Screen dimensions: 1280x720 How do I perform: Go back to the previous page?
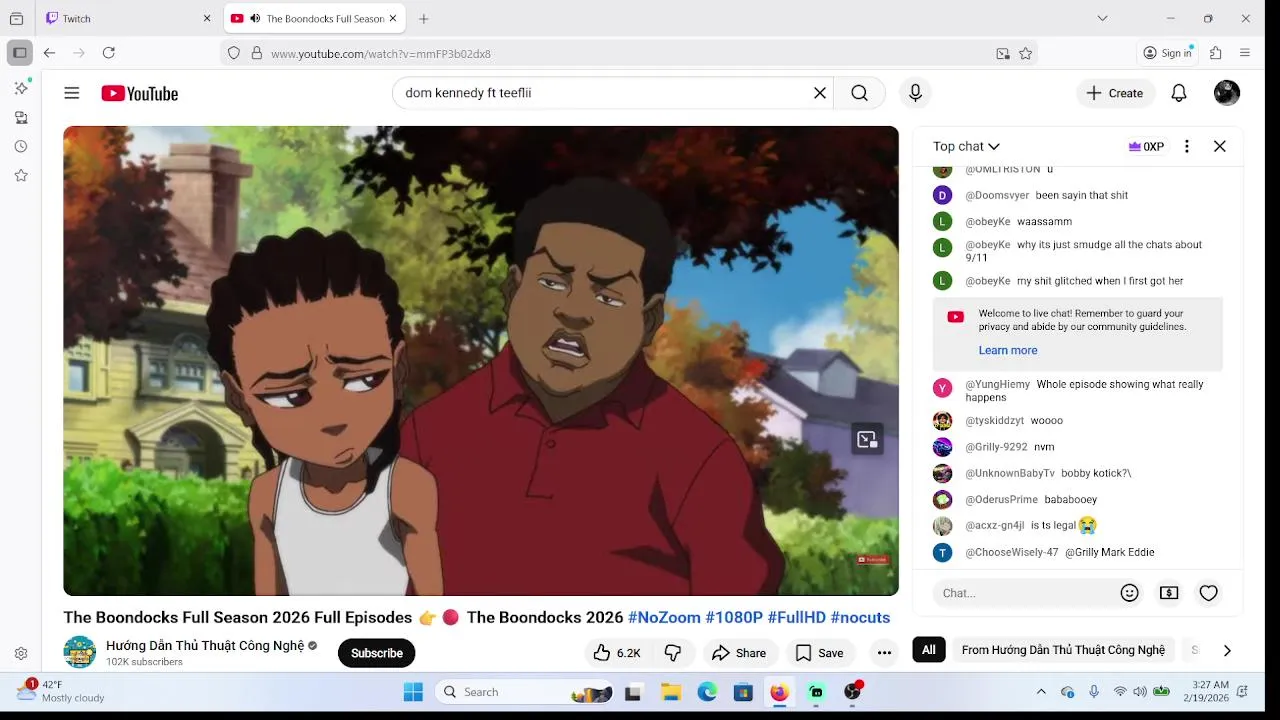49,53
